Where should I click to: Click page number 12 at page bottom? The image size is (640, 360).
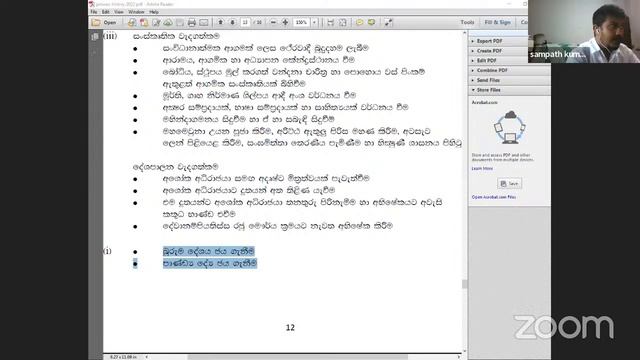290,327
